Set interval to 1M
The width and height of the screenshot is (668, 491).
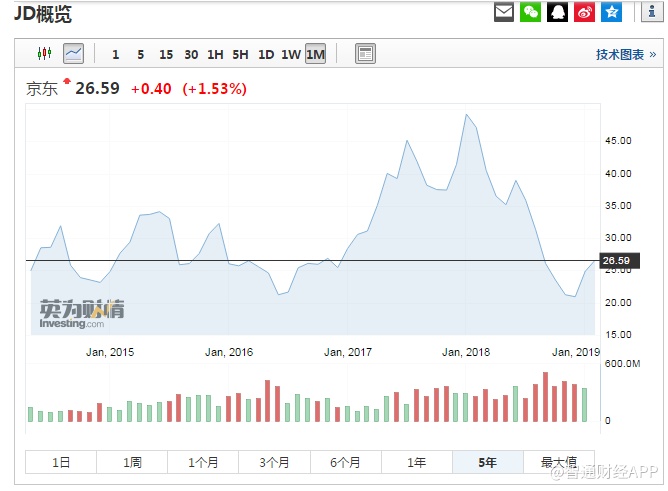tap(315, 54)
